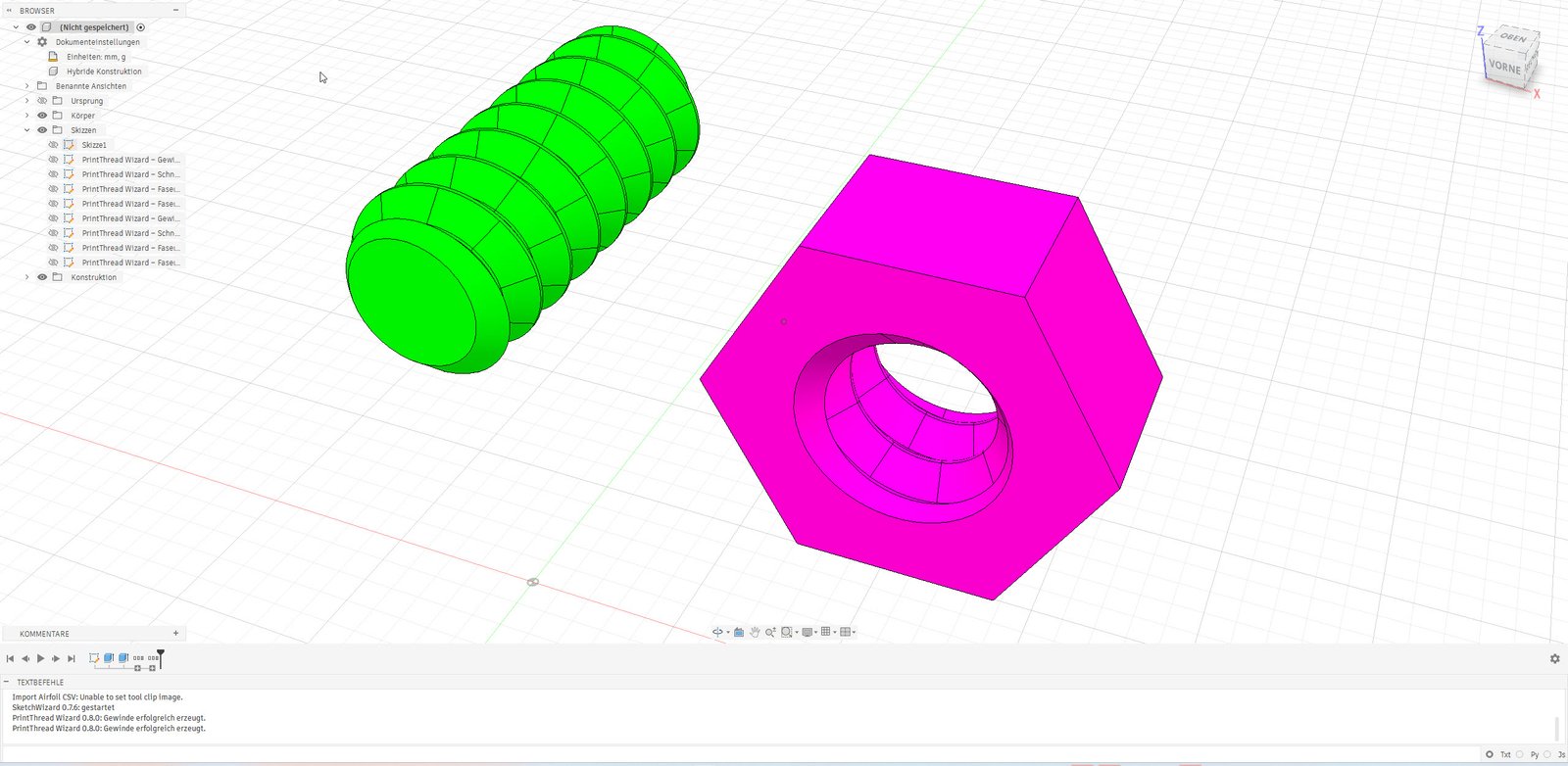
Task: Activate component radio button next to (Nicht gespeichert)
Action: [140, 27]
